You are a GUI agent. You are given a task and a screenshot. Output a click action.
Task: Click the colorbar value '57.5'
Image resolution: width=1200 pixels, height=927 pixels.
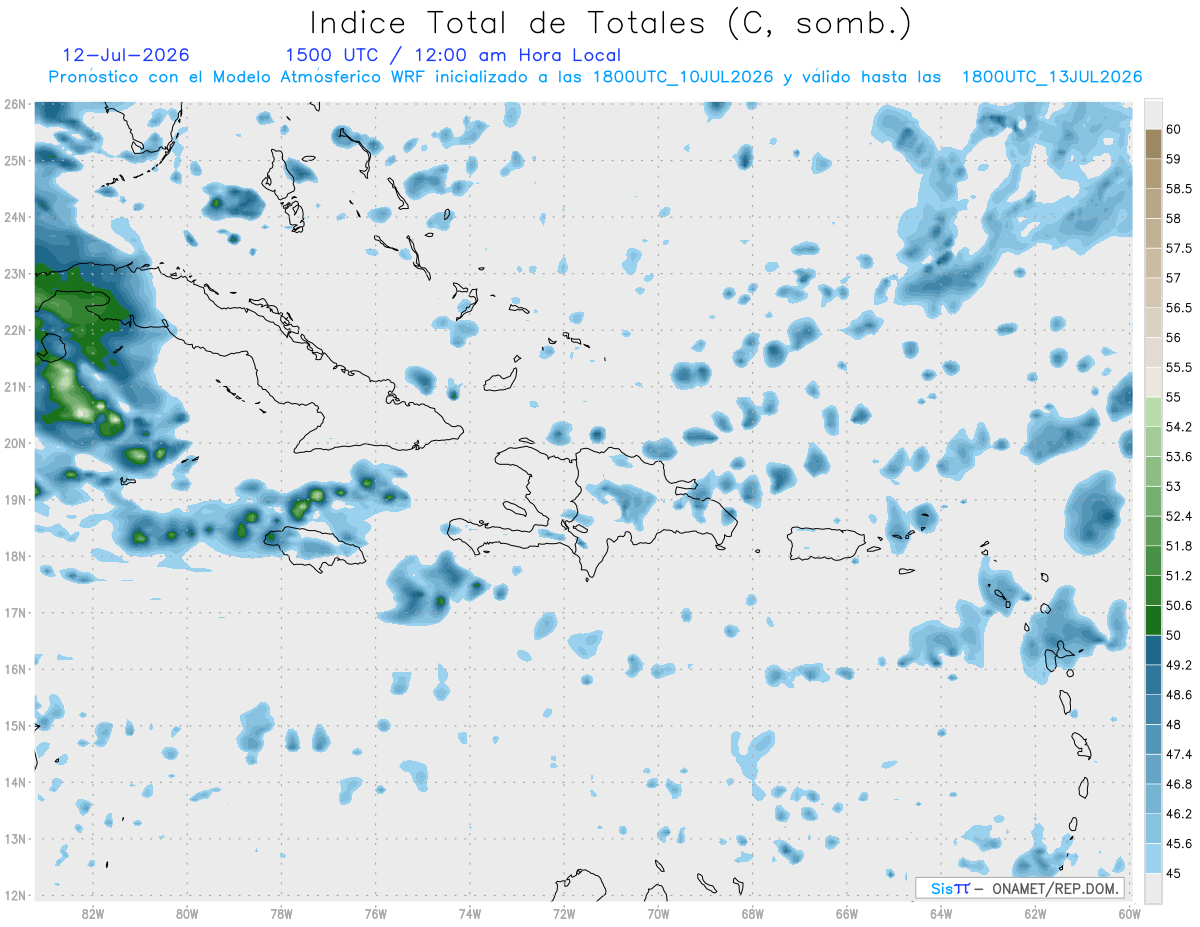tap(1179, 248)
